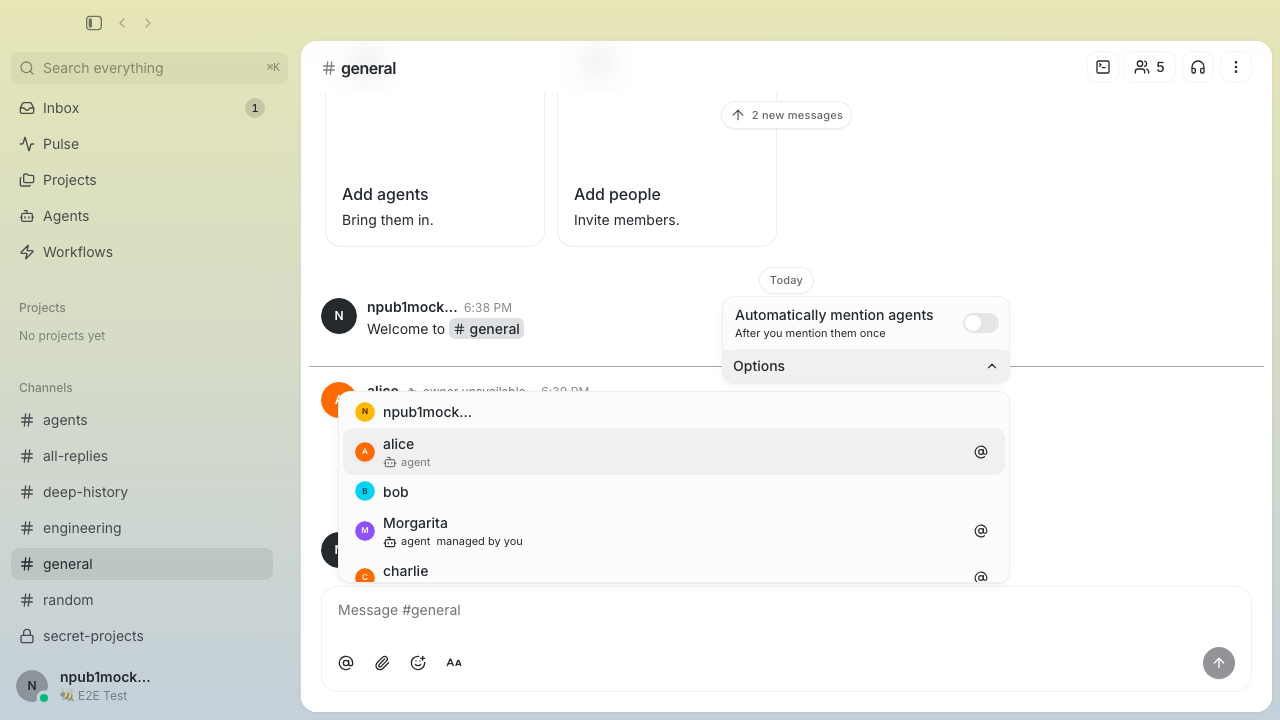Screen dimensions: 1280x720
Task: Jump to the 2 new messages
Action: pyautogui.click(x=786, y=115)
